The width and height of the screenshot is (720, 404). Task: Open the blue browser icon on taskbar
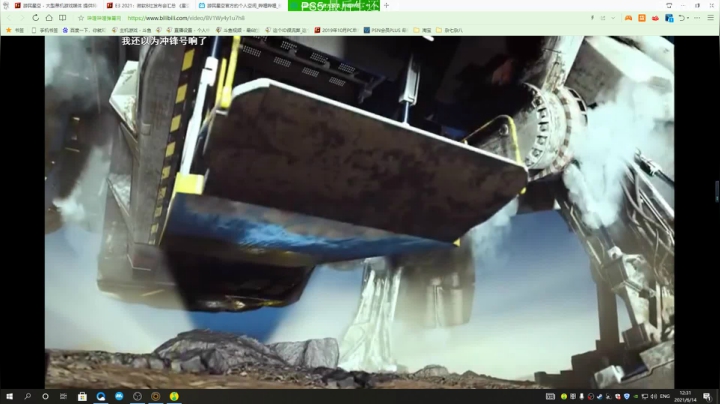point(101,396)
